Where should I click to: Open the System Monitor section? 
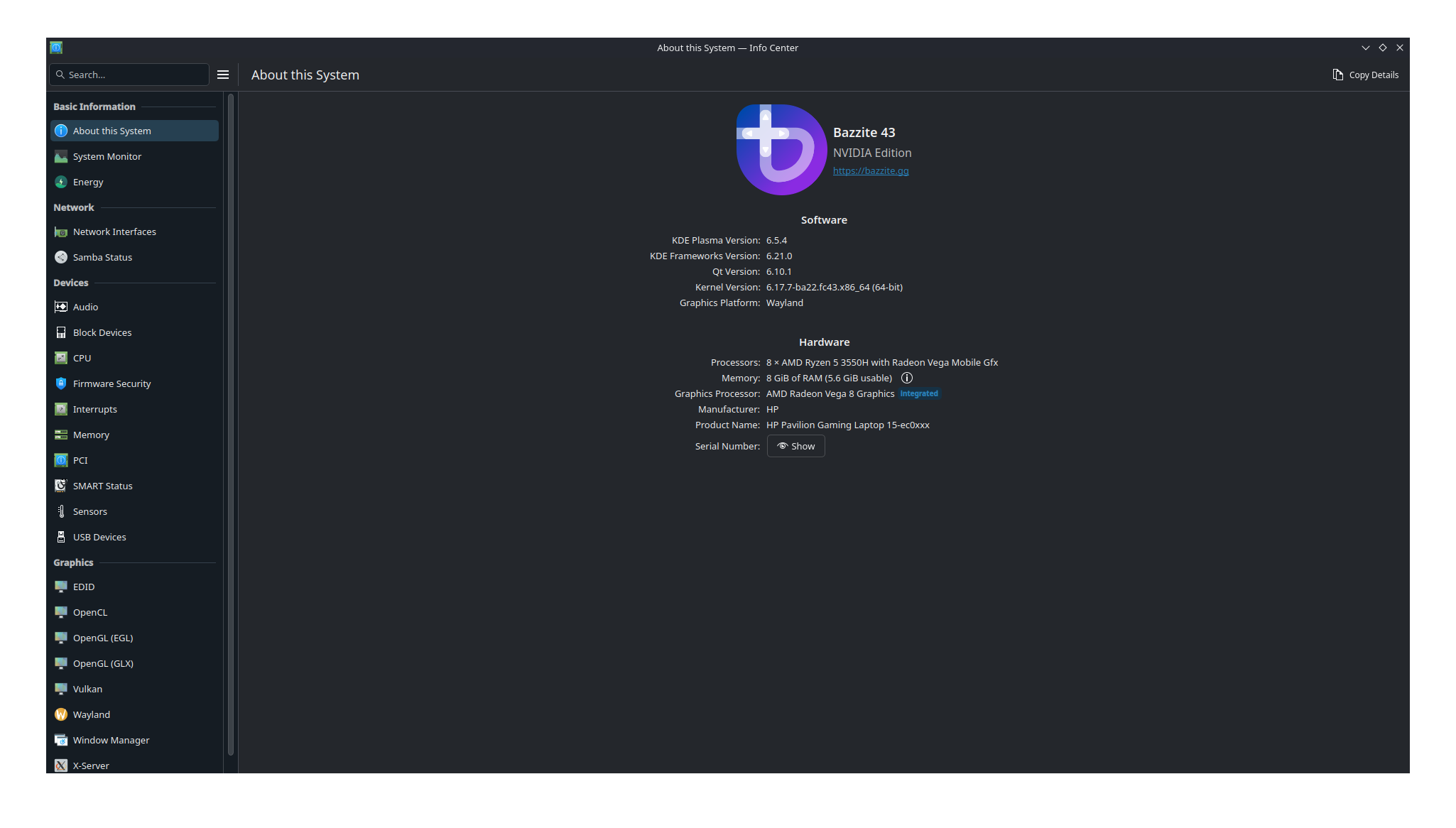pyautogui.click(x=107, y=156)
